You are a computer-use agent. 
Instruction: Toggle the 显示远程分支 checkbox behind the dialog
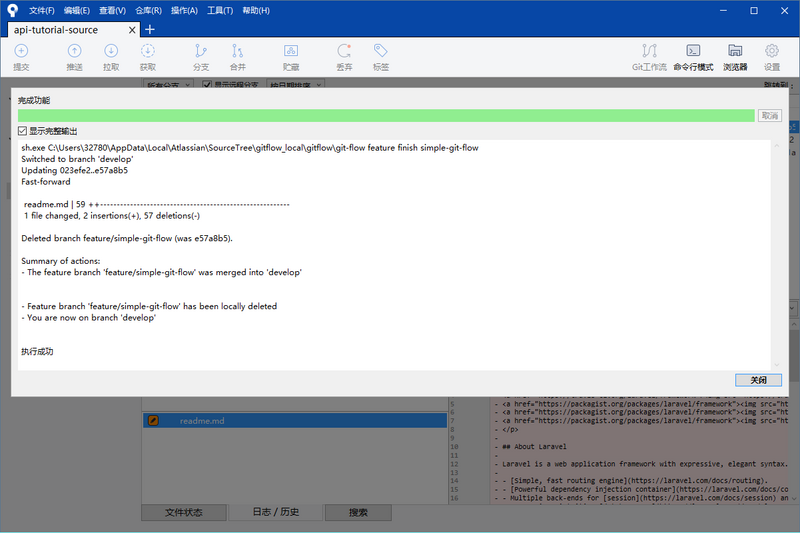click(207, 85)
